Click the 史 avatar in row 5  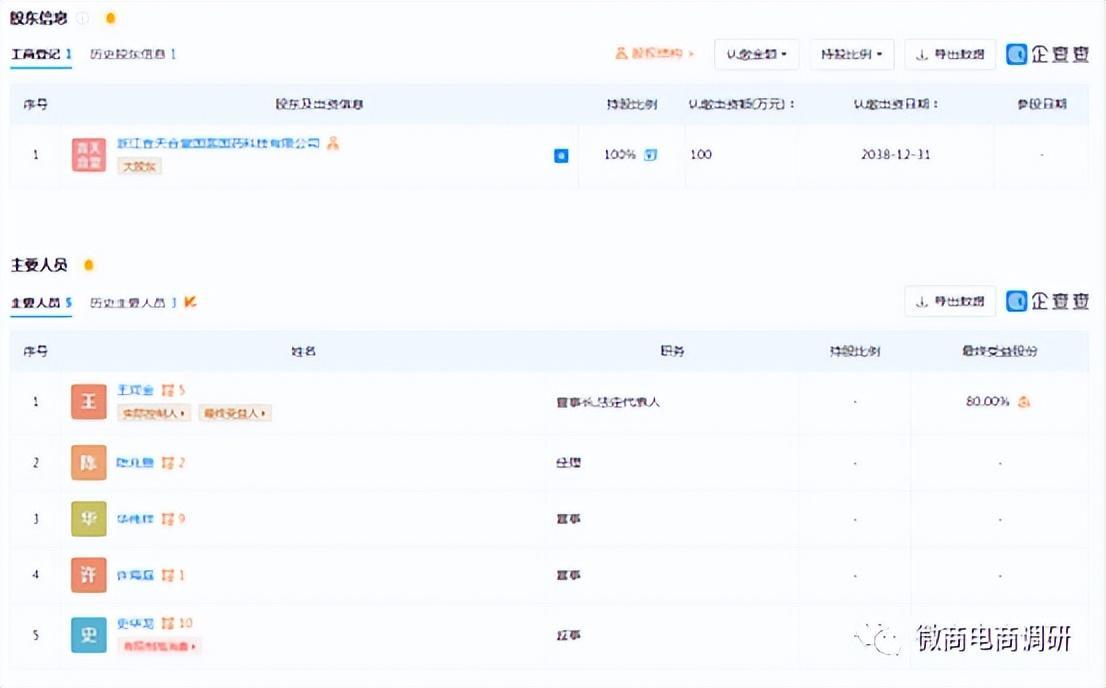pyautogui.click(x=89, y=635)
